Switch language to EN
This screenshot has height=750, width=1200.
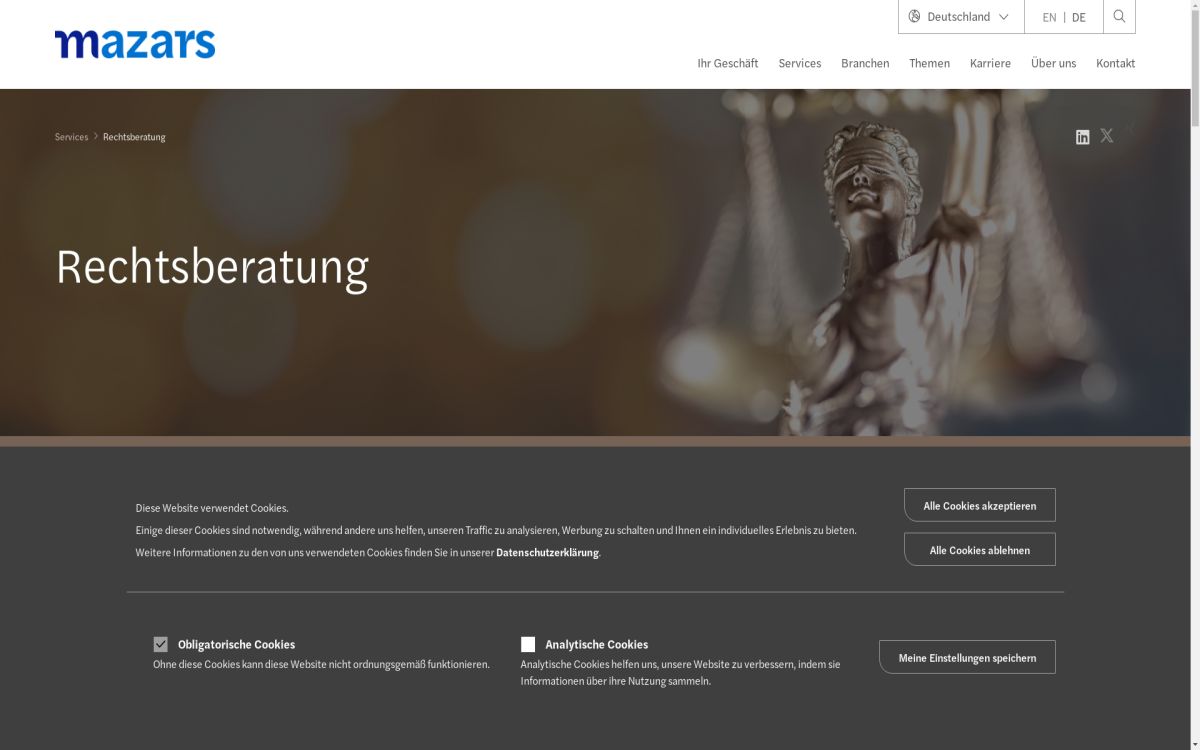click(1049, 17)
